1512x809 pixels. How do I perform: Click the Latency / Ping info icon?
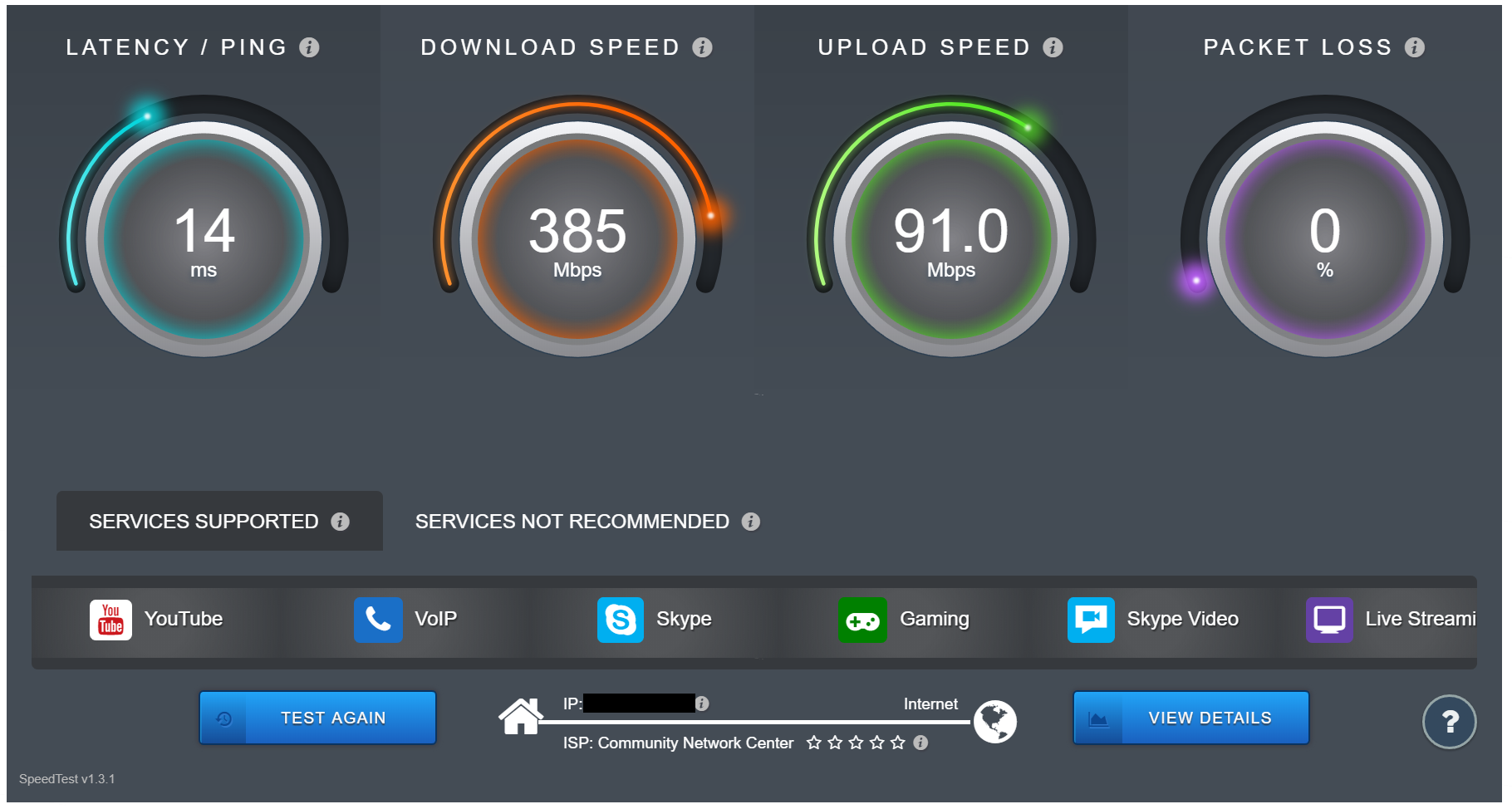[x=309, y=47]
